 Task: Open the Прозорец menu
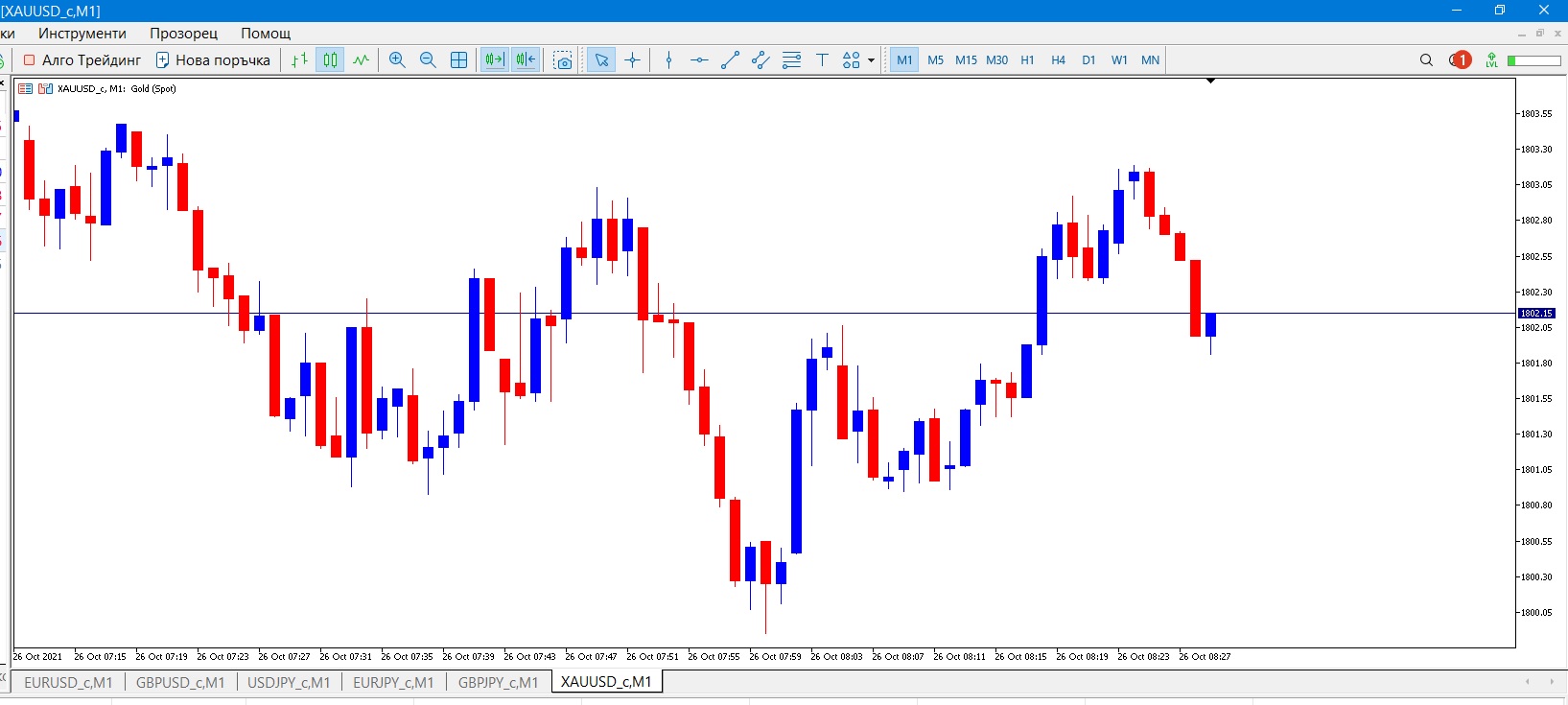pos(183,33)
